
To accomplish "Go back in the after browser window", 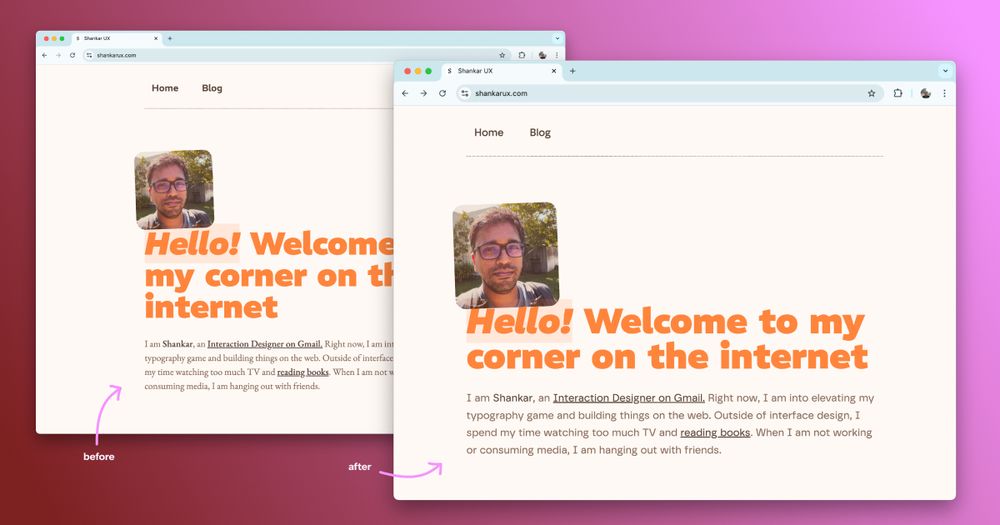I will click(405, 93).
